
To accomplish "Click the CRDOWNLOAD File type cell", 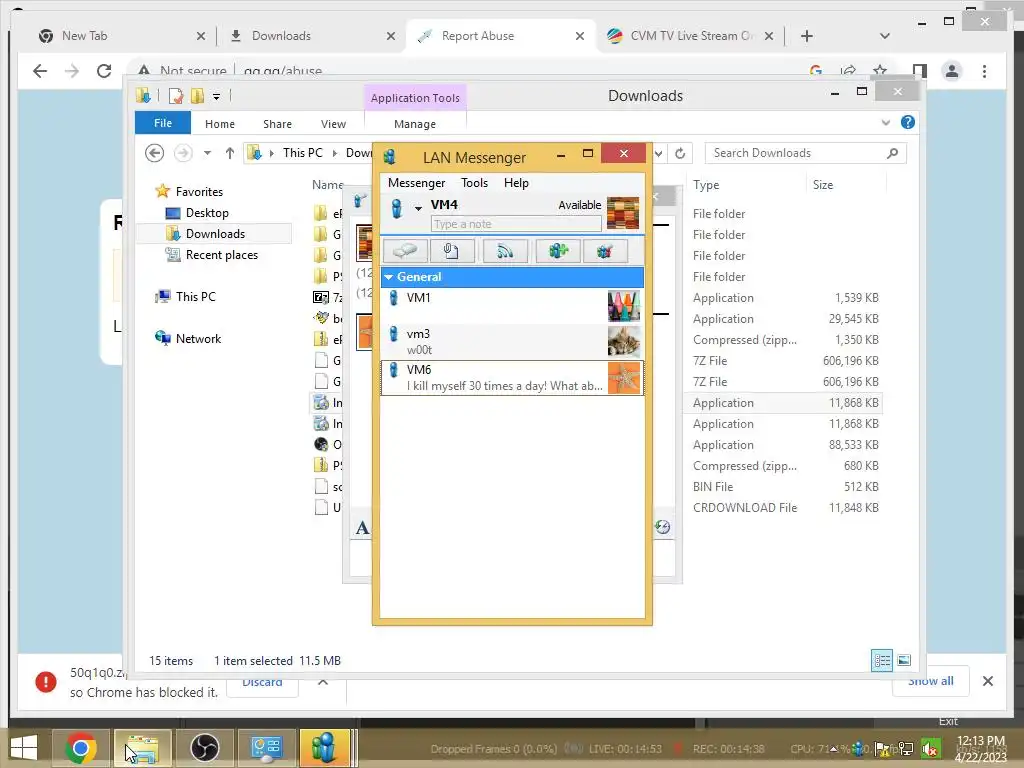I will pos(744,507).
